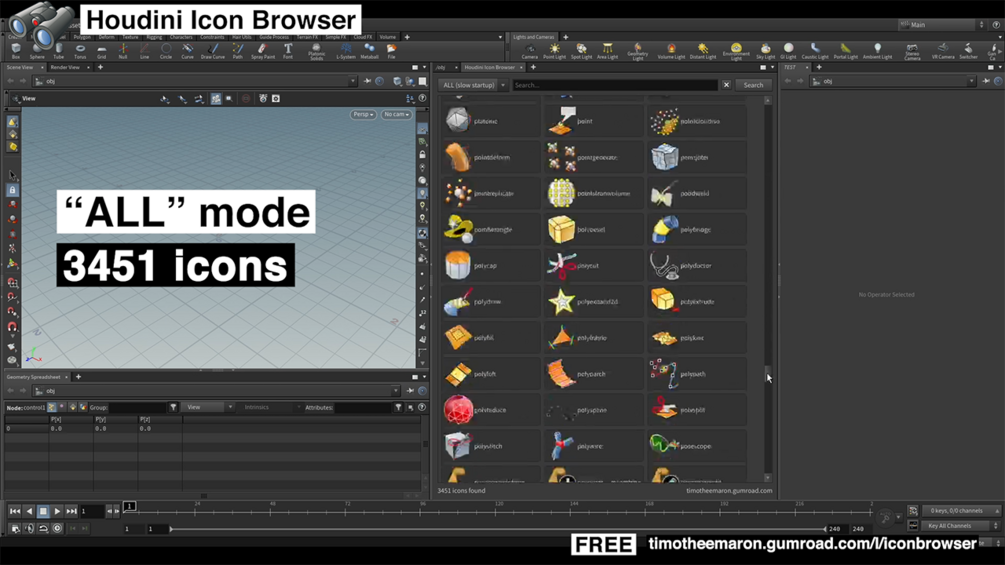
Task: Create a Null with the shelf tool
Action: click(x=123, y=51)
